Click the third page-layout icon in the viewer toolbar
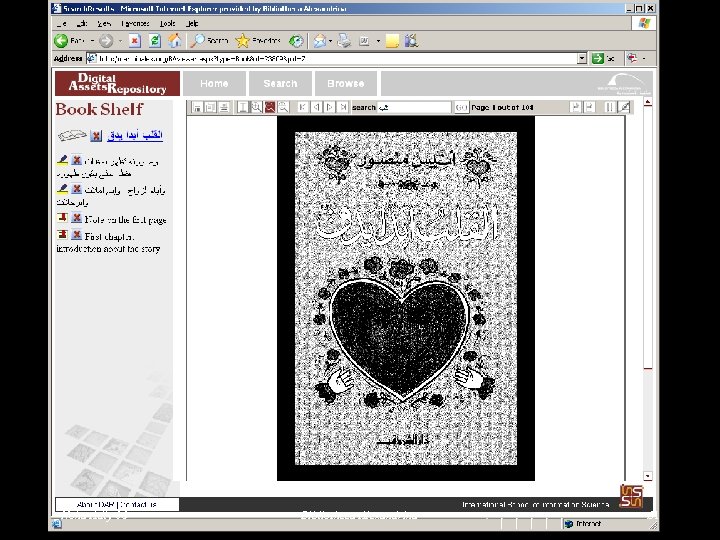This screenshot has width=720, height=540. 224,107
